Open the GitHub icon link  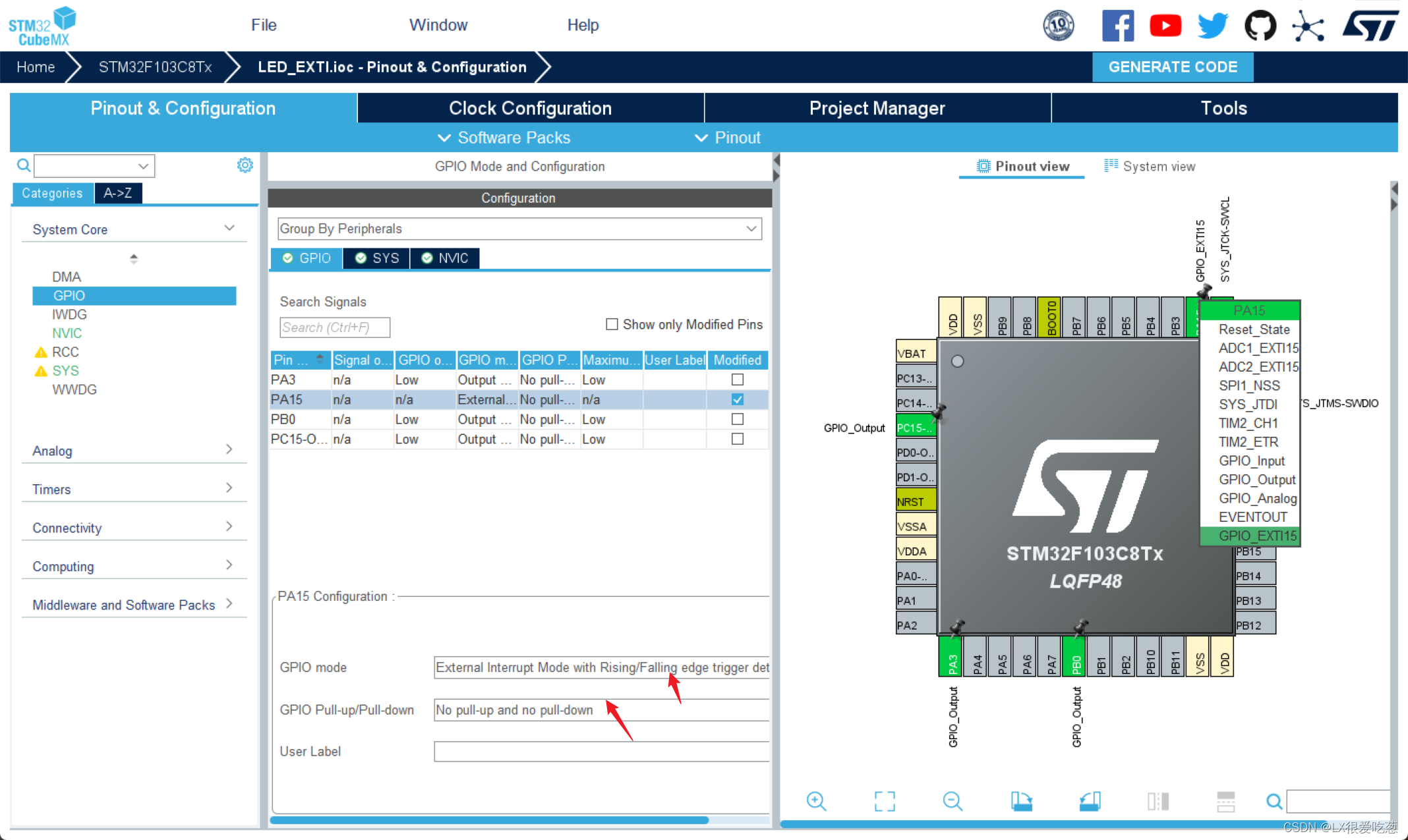click(1260, 26)
